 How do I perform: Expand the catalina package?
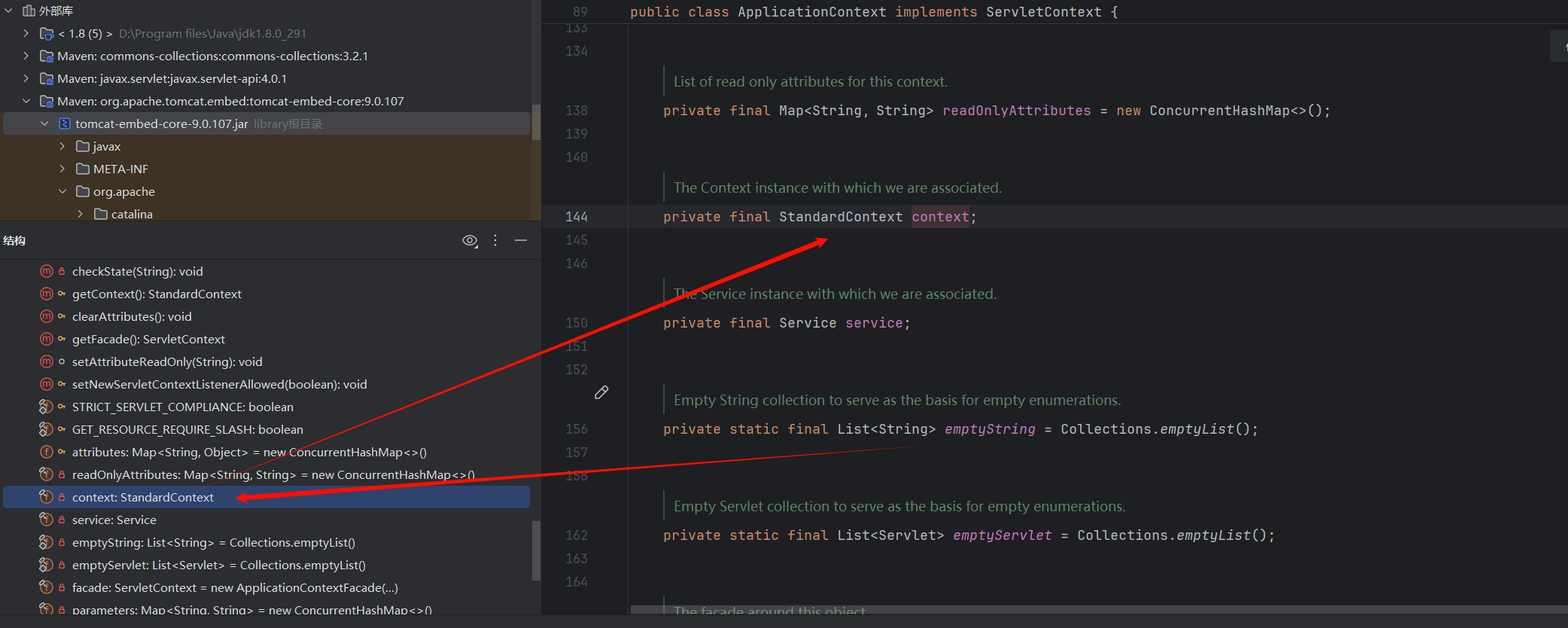pyautogui.click(x=81, y=214)
